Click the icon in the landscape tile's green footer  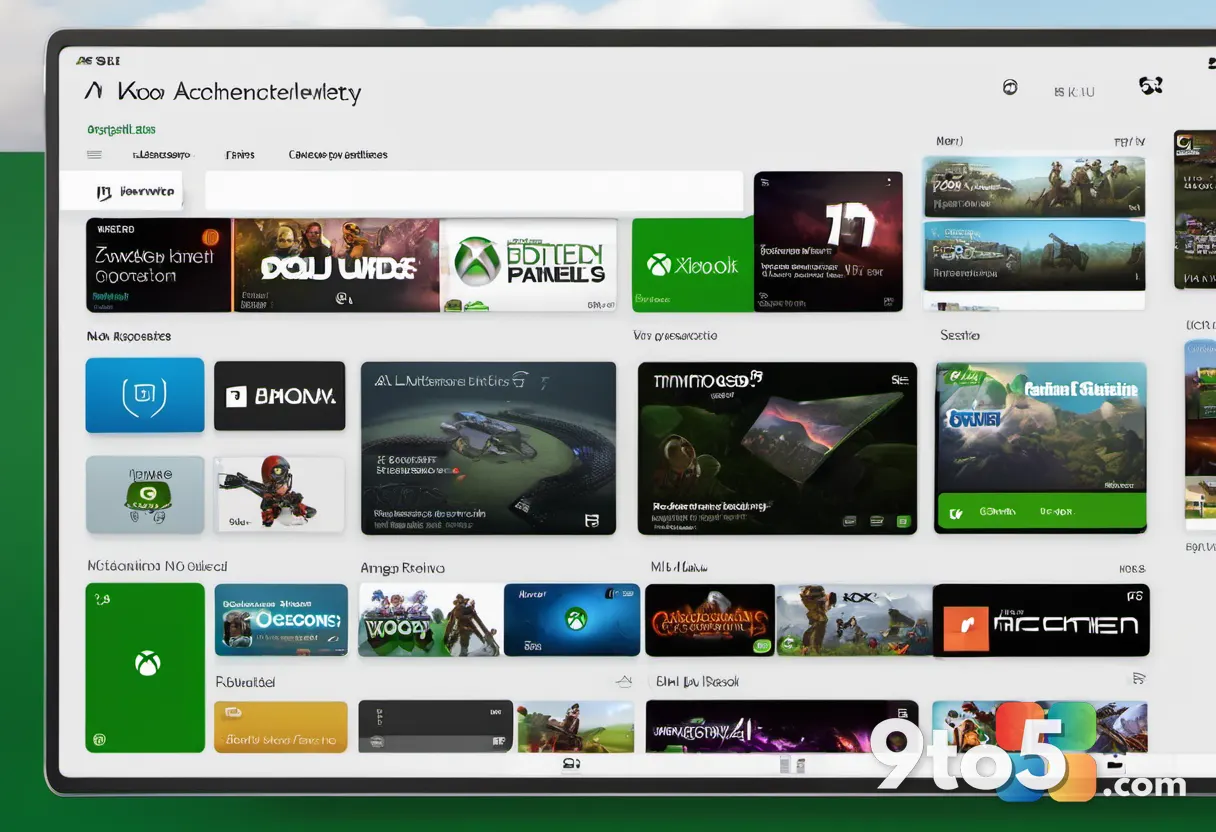tap(956, 513)
